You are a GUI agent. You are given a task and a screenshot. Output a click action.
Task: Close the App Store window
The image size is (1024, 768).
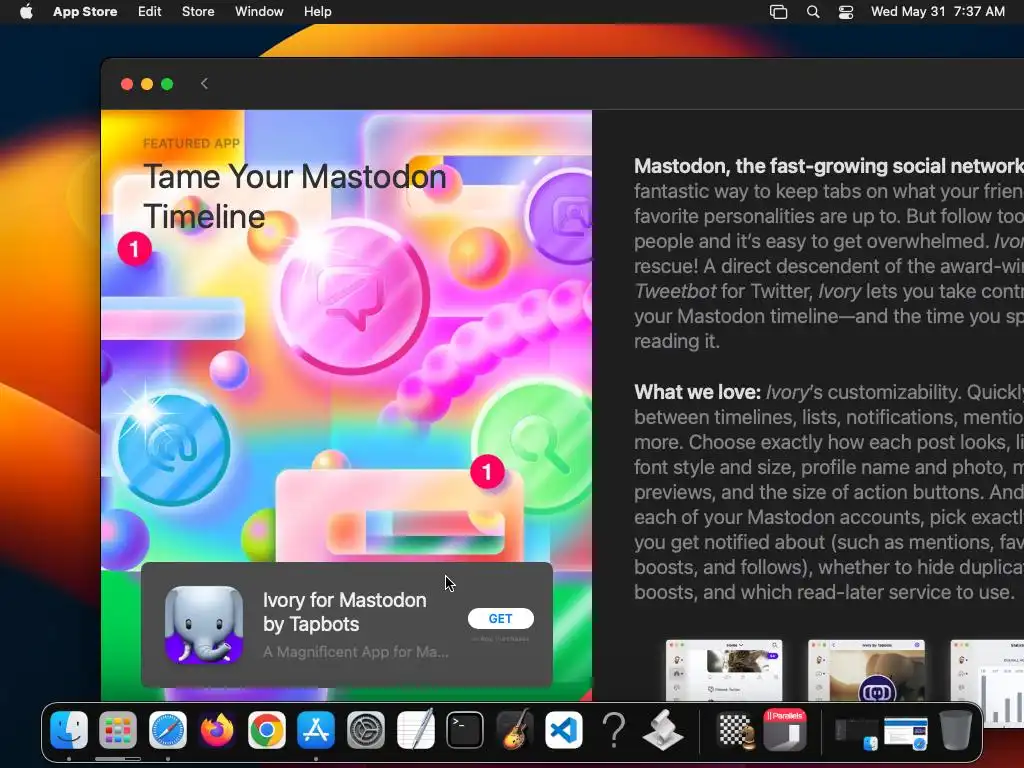point(127,84)
